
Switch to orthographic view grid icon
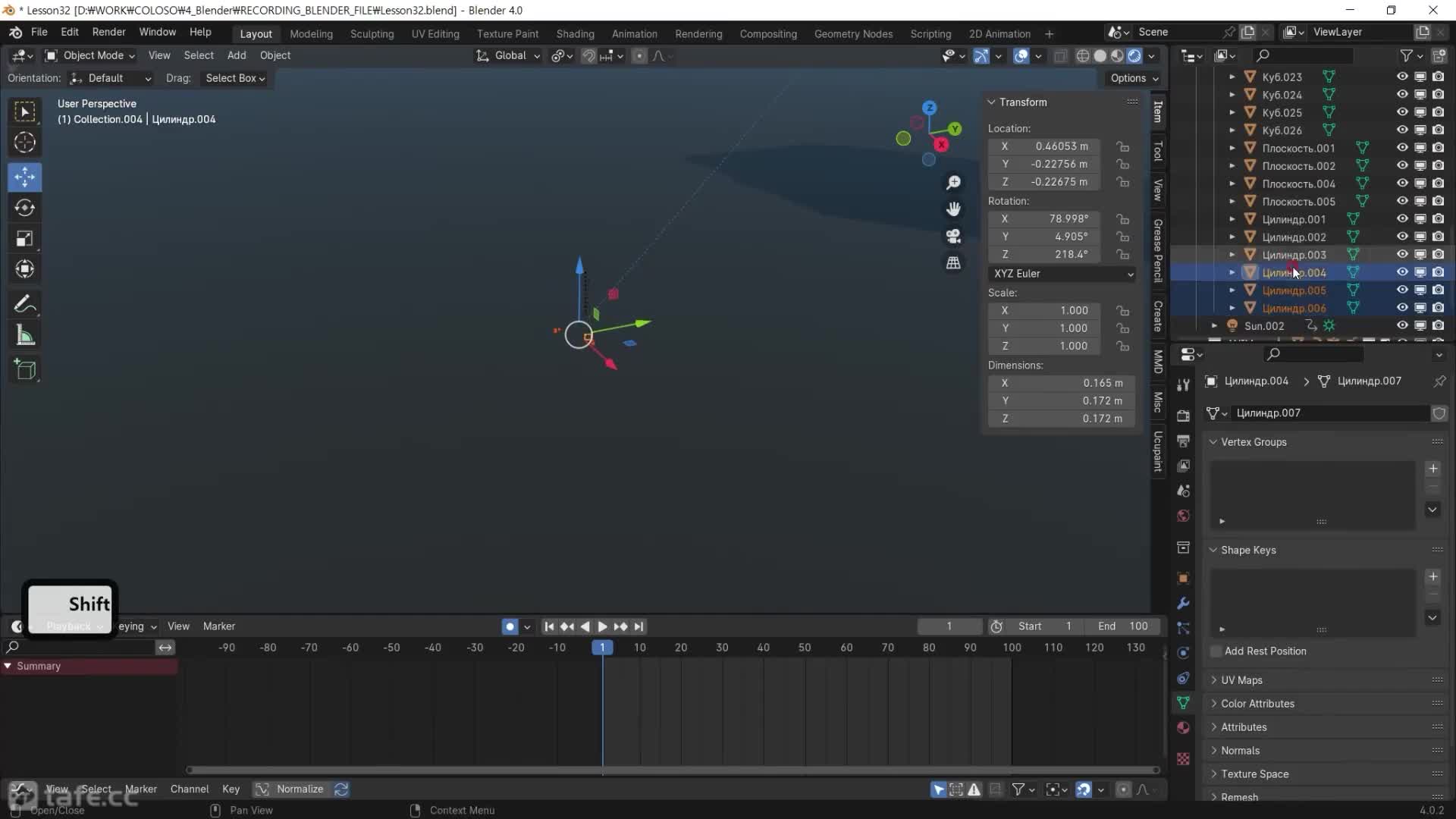[953, 263]
